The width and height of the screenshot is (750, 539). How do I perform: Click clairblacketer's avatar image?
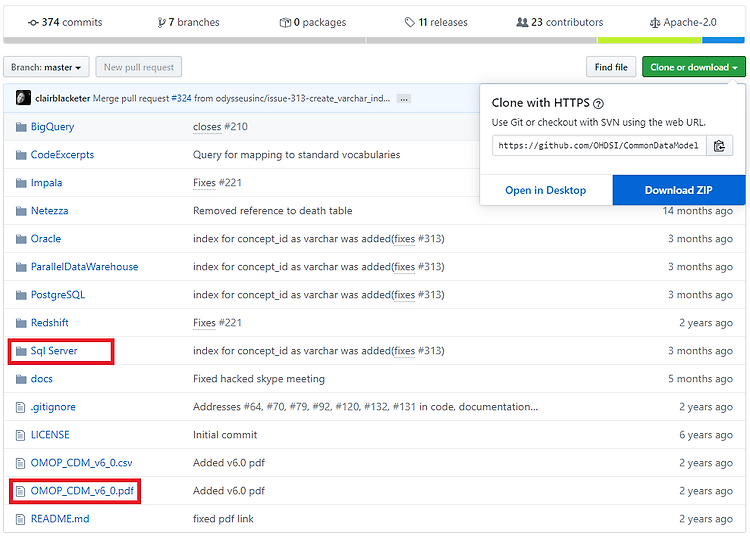coord(23,98)
